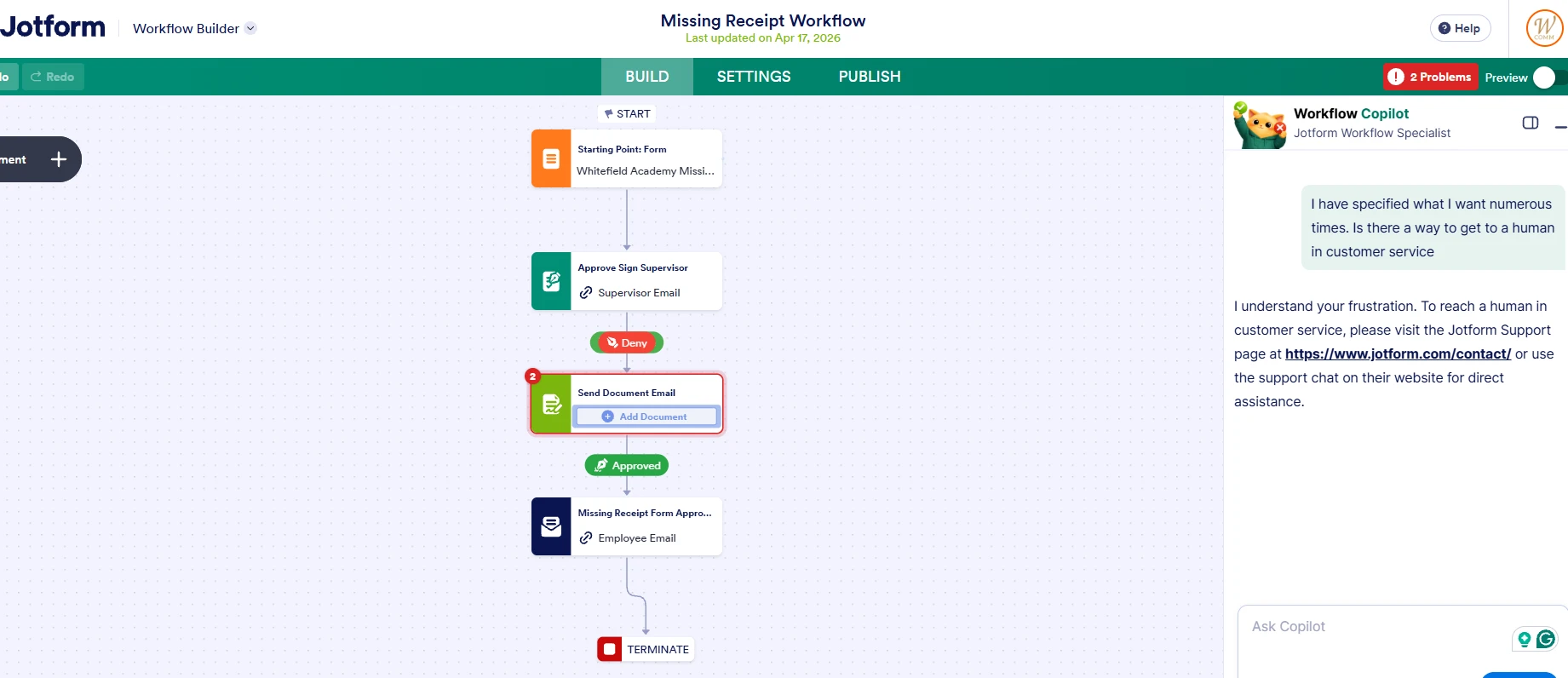The height and width of the screenshot is (678, 1568).
Task: Minimize the Workflow Copilot panel
Action: pos(1559,126)
